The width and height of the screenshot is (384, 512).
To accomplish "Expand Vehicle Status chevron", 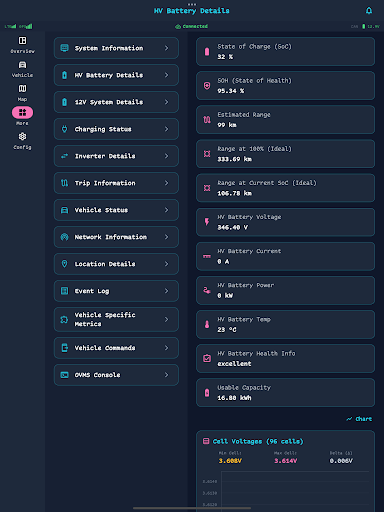I will (167, 210).
